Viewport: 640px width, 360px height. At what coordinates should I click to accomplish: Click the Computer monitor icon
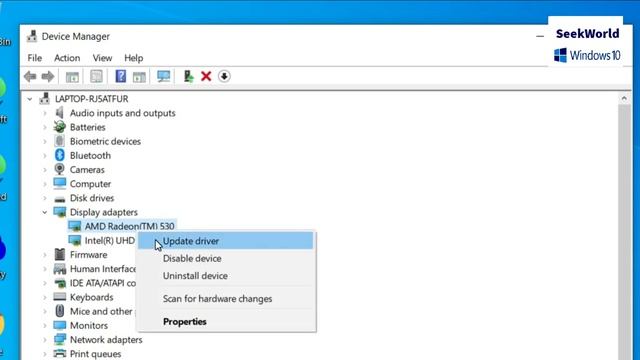coord(60,184)
